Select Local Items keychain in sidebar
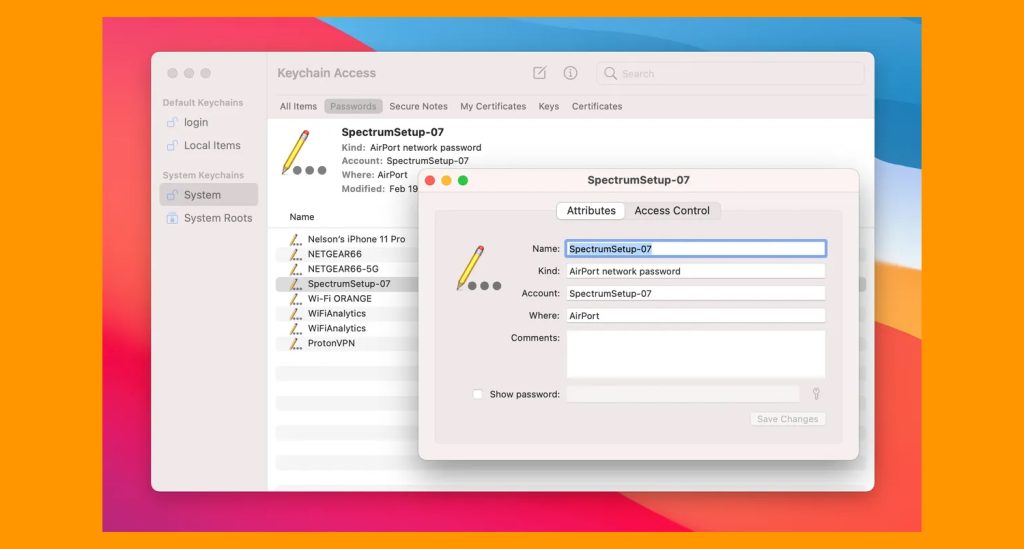This screenshot has width=1024, height=549. (x=208, y=145)
